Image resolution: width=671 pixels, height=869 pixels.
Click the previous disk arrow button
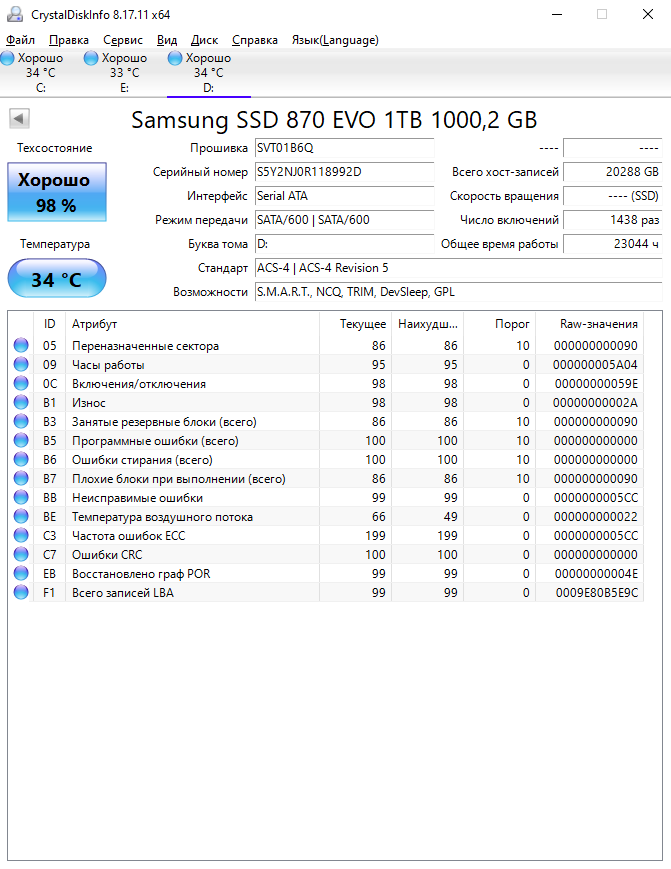[x=18, y=119]
